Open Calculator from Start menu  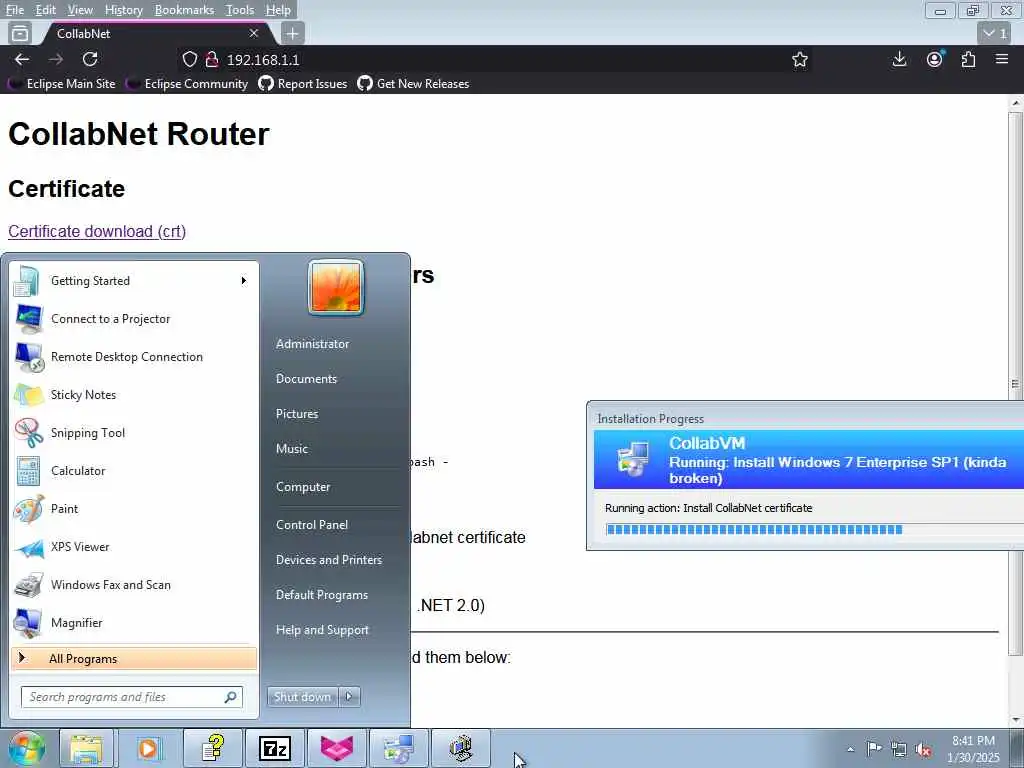point(133,471)
